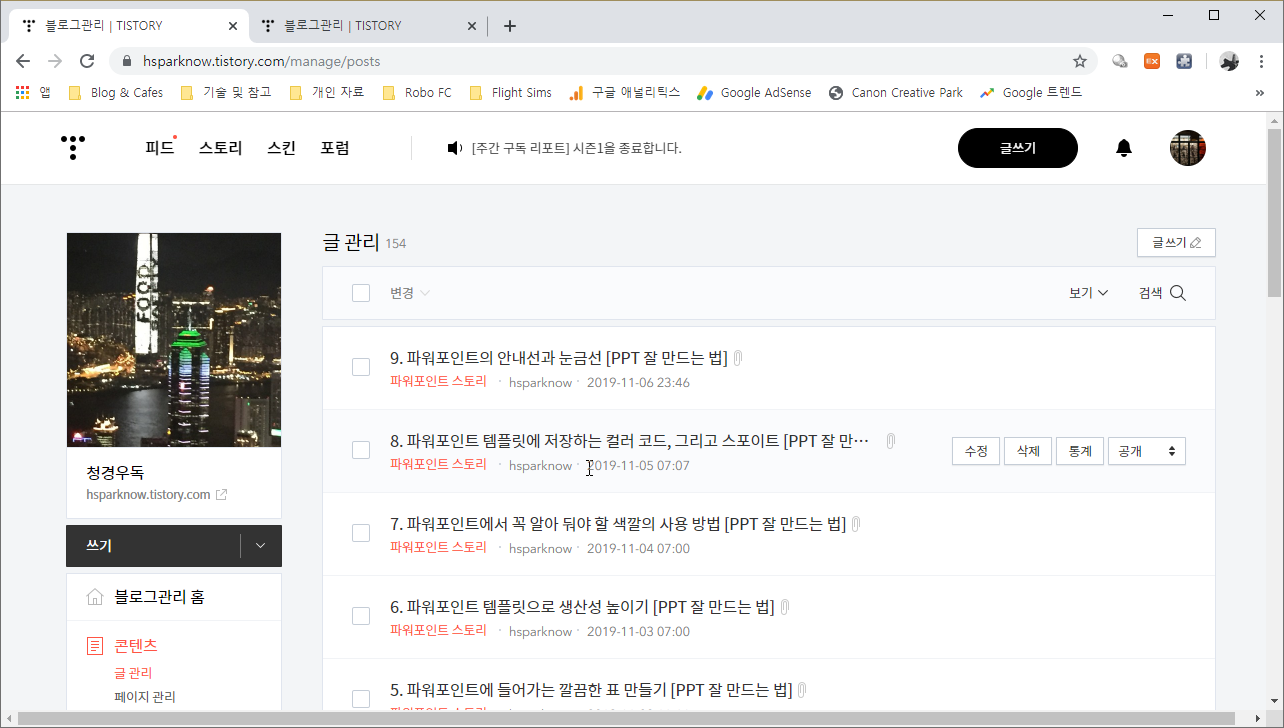Screen dimensions: 1284x728
Task: Open Google AdSense bookmark
Action: 755,93
